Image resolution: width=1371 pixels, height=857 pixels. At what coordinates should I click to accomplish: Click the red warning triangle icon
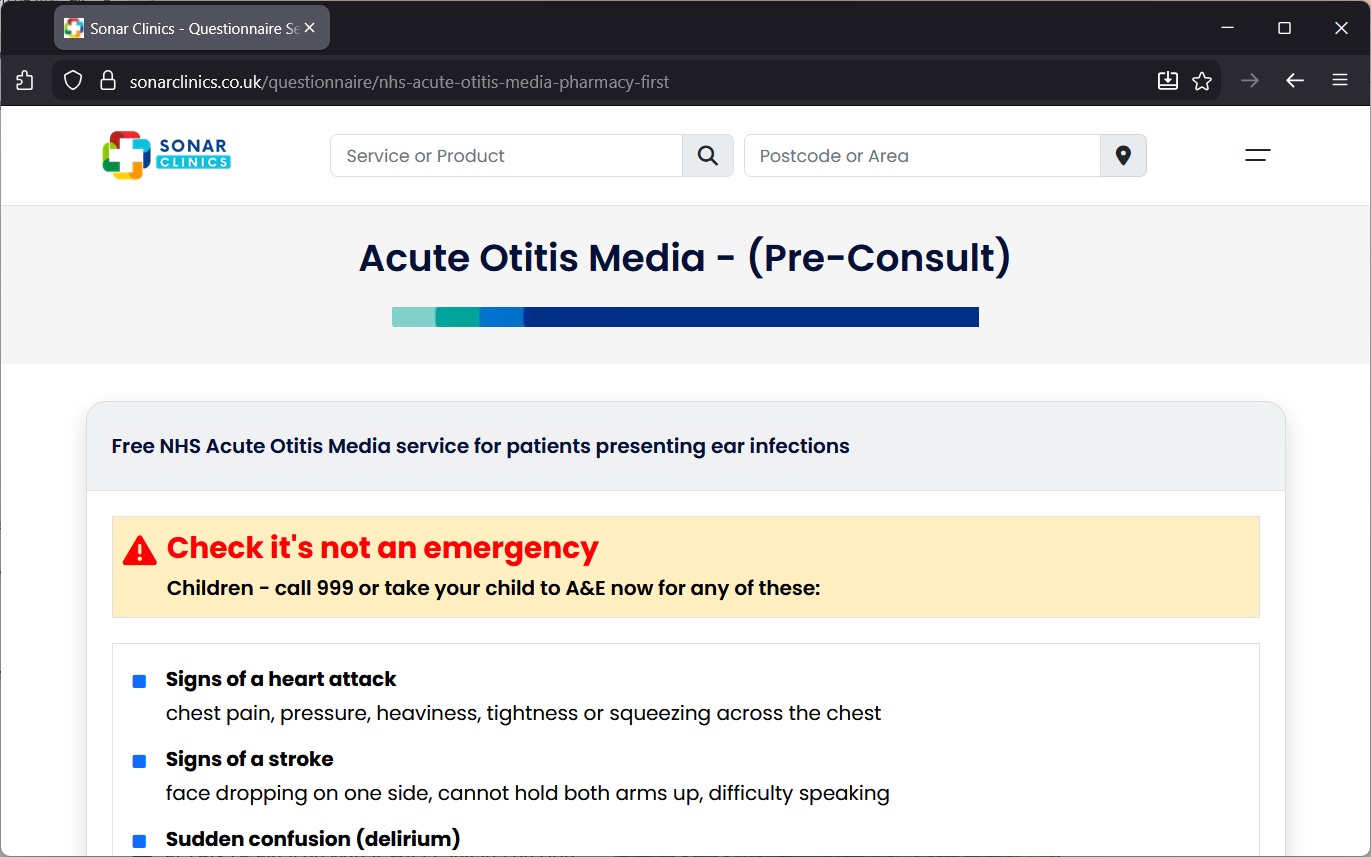coord(140,550)
